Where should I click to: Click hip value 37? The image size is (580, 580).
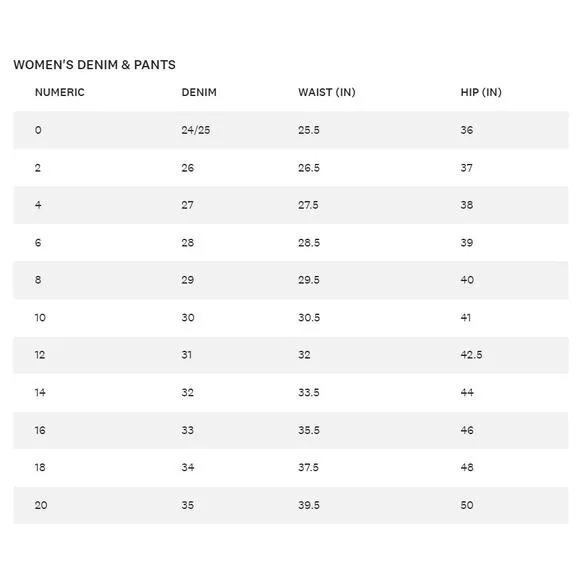466,168
